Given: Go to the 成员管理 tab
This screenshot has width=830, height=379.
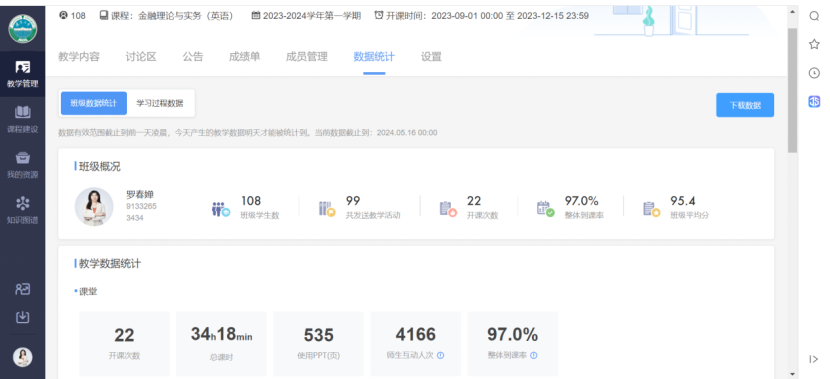Looking at the screenshot, I should 306,57.
